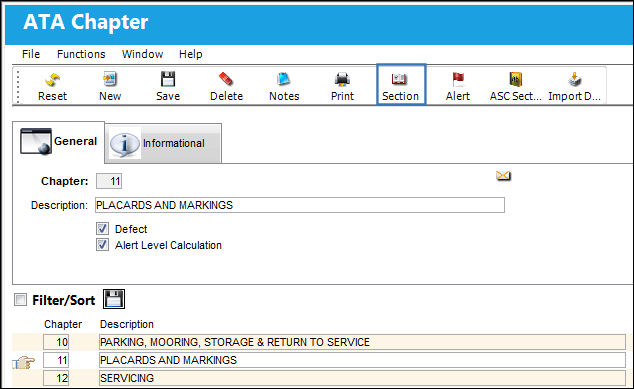
Task: Click the toolbar drag handle dots
Action: (18, 87)
